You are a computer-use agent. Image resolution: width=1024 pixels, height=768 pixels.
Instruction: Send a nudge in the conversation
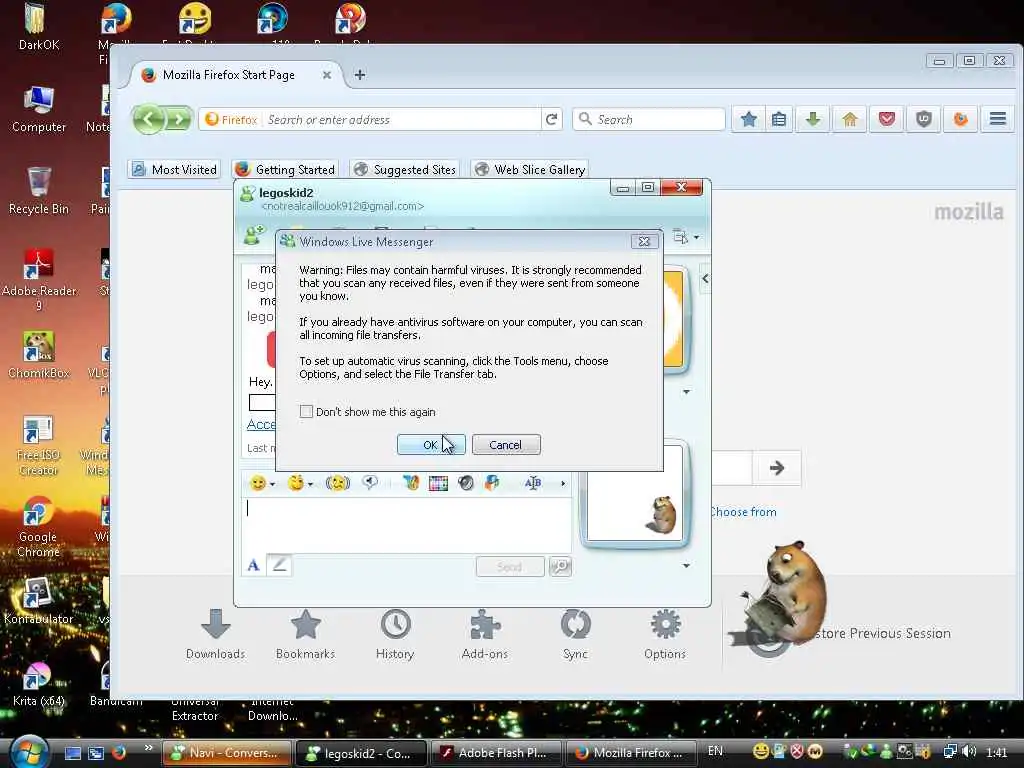point(338,483)
